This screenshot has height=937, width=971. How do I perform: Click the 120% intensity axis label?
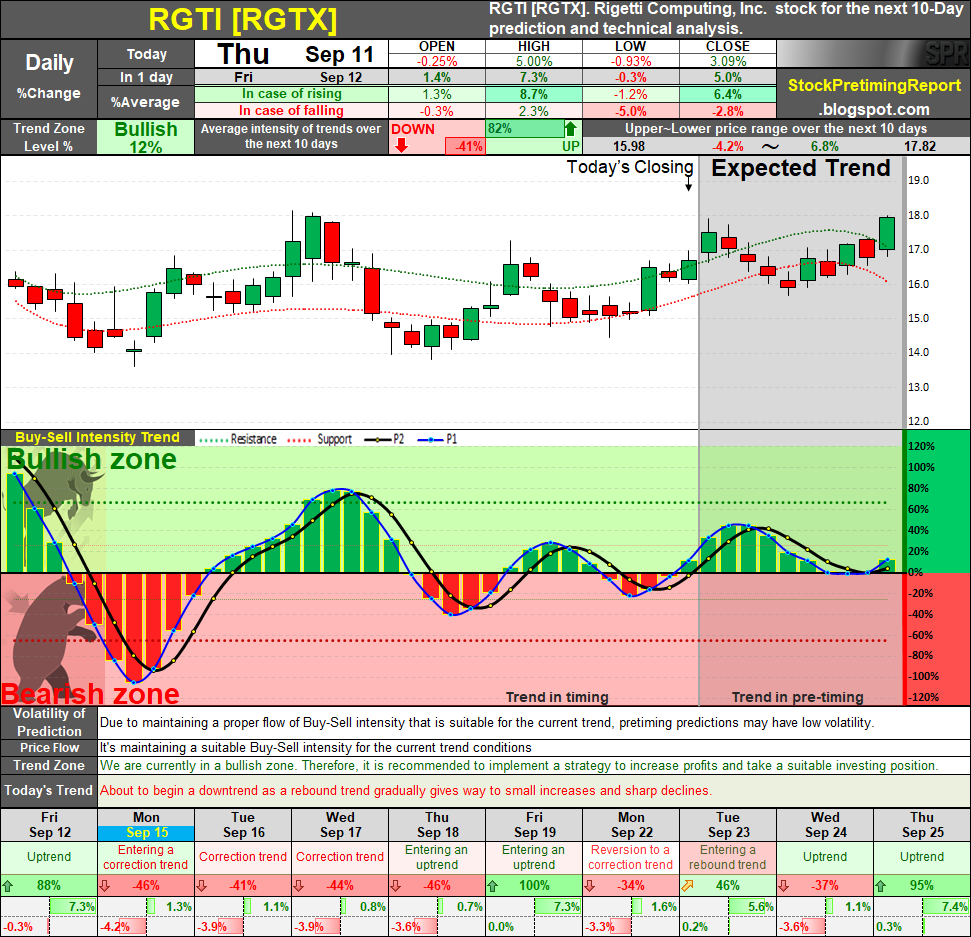pos(921,447)
